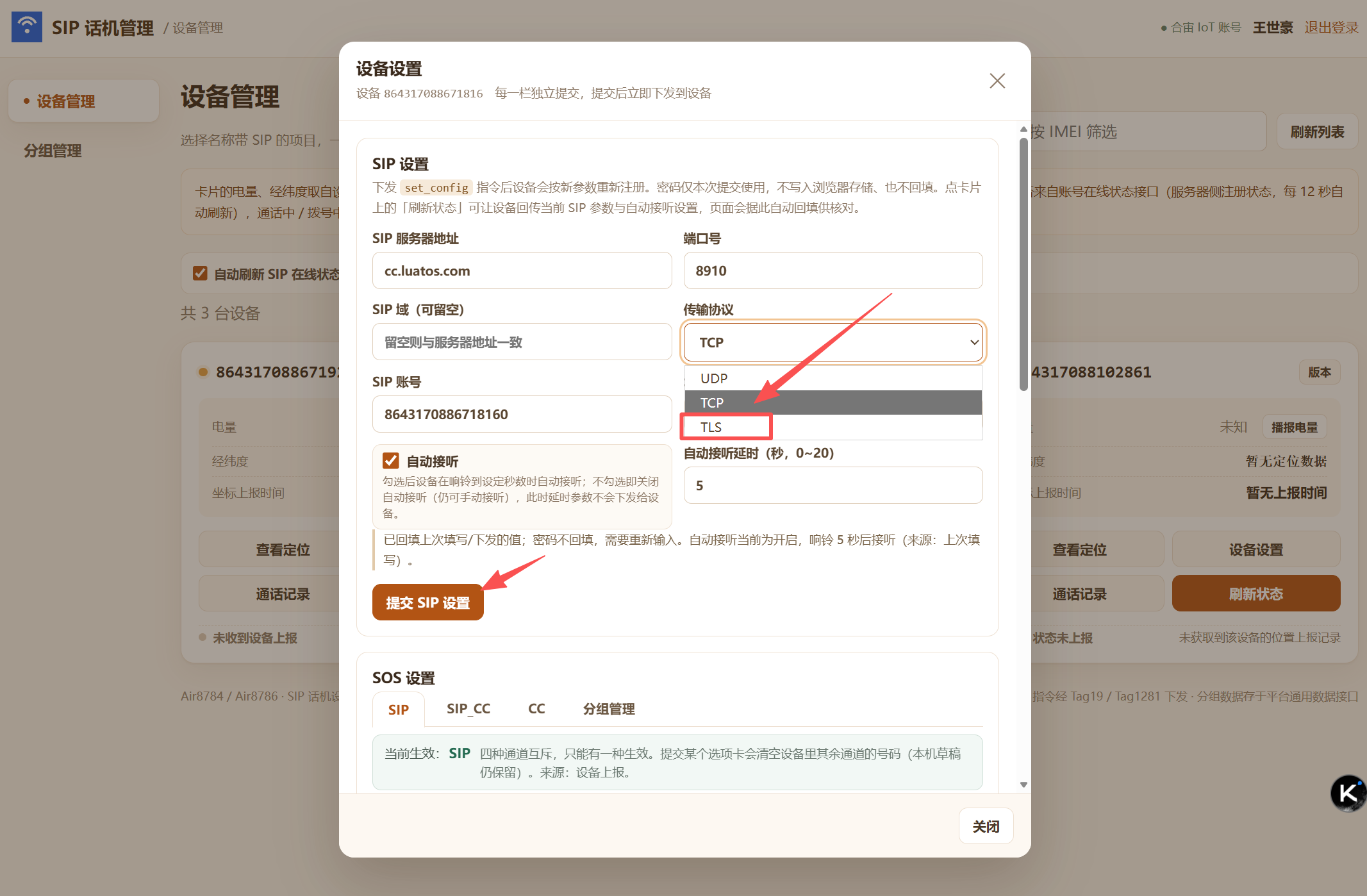Click 查看定位 on the right device card

(1080, 549)
